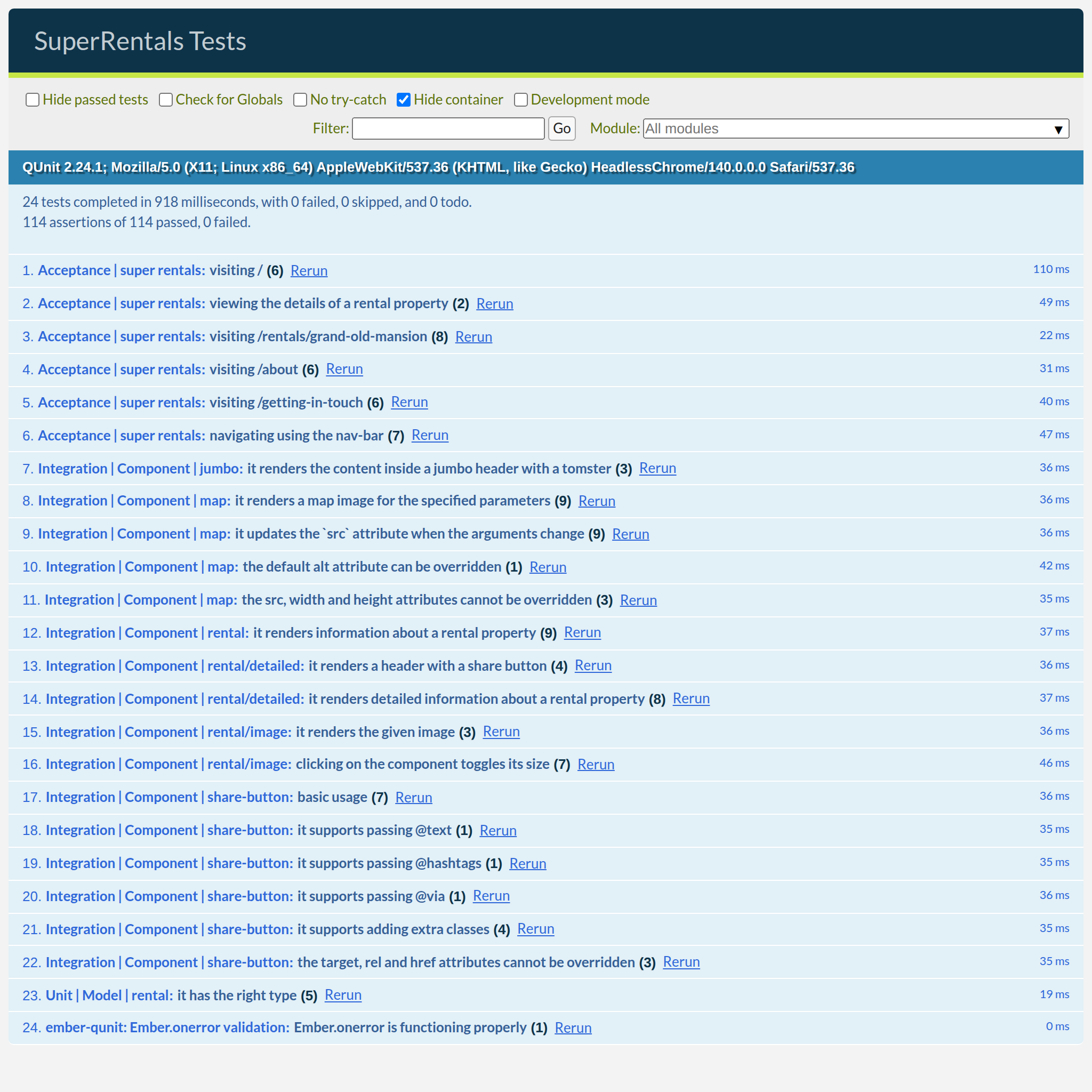Uncheck the Hide container checkbox
The image size is (1092, 1092).
(x=404, y=100)
